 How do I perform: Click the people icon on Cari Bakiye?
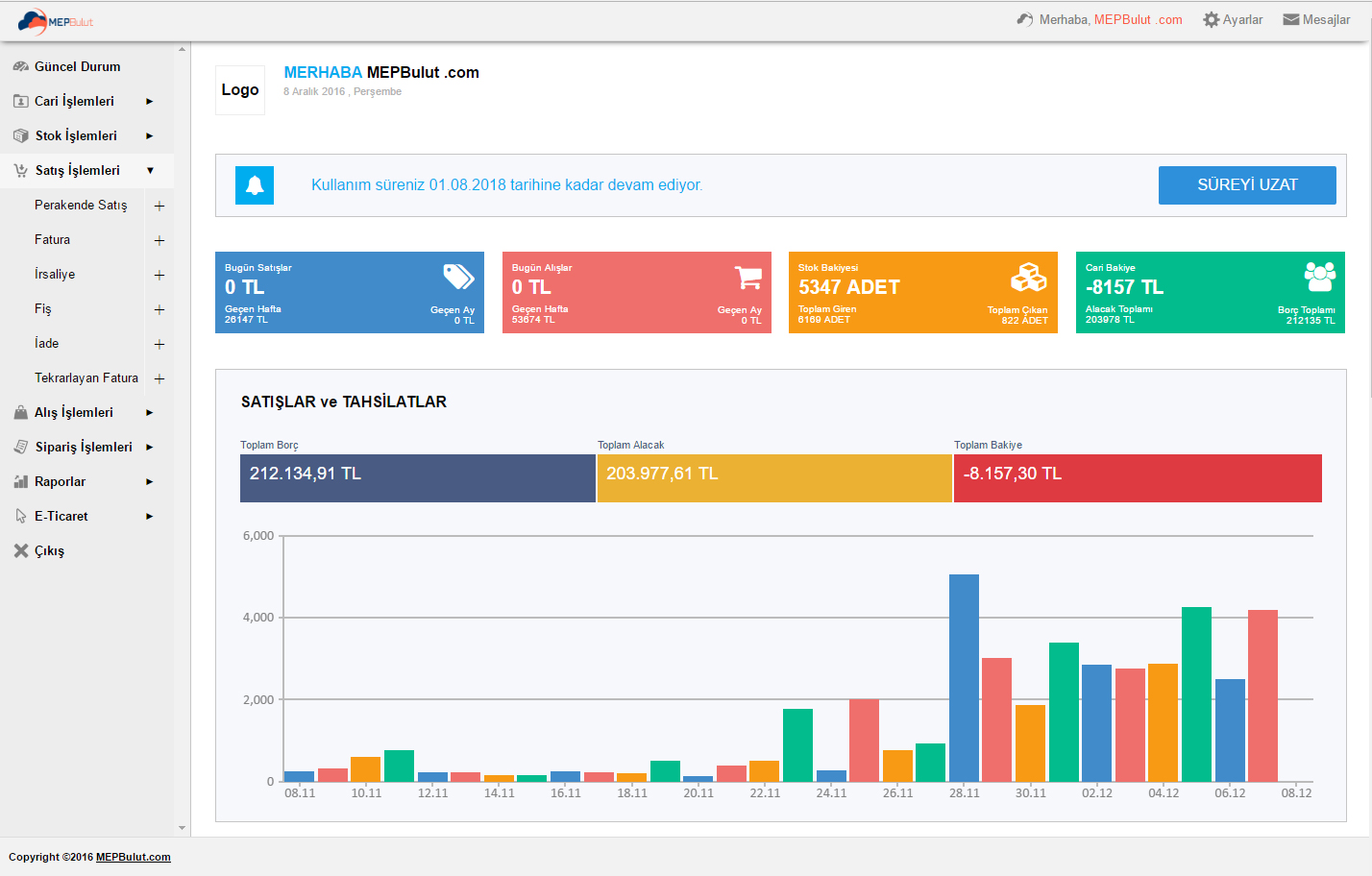pos(1319,277)
